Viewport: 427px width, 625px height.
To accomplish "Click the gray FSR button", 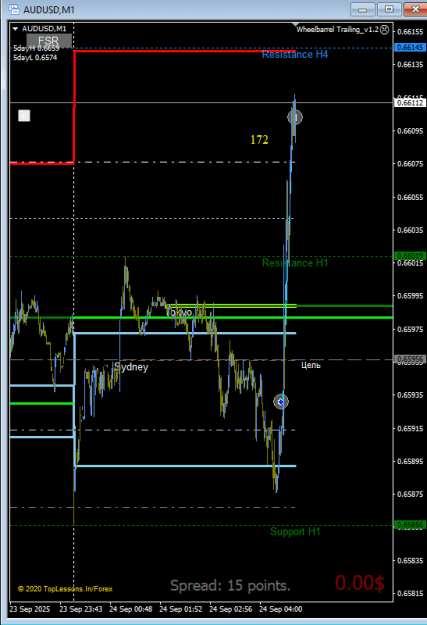I will (x=49, y=40).
